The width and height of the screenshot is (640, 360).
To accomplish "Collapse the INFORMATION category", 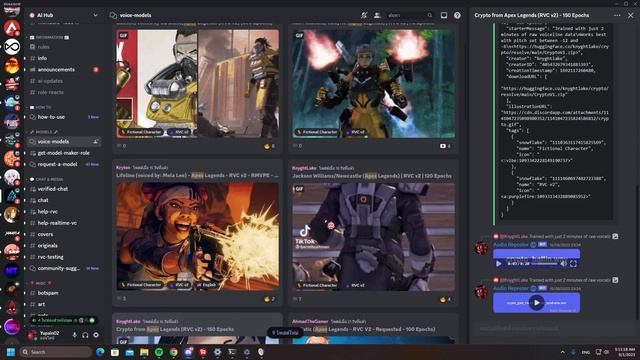I will pos(49,37).
